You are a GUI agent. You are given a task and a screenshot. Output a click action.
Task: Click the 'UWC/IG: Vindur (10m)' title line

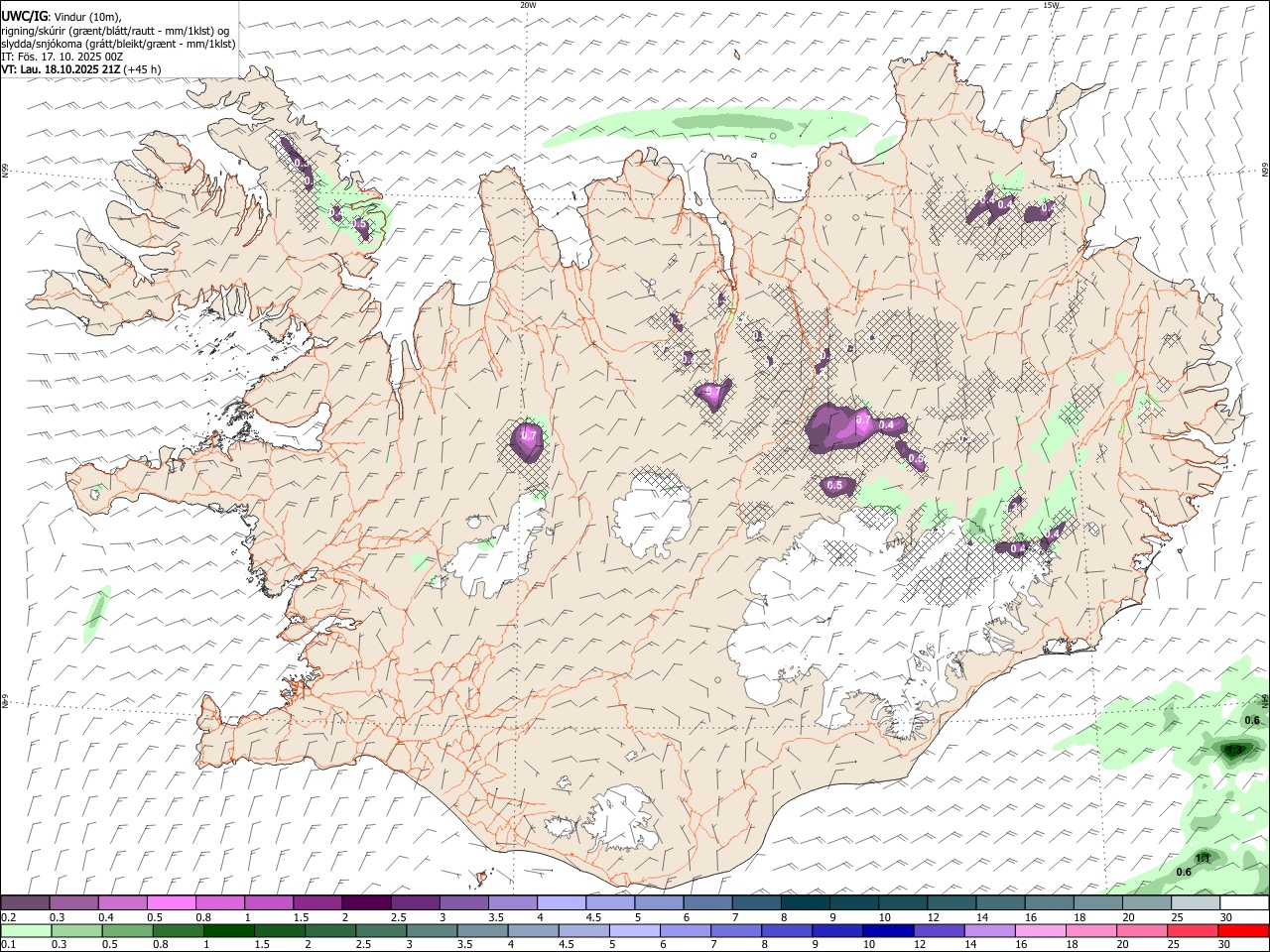(x=62, y=17)
